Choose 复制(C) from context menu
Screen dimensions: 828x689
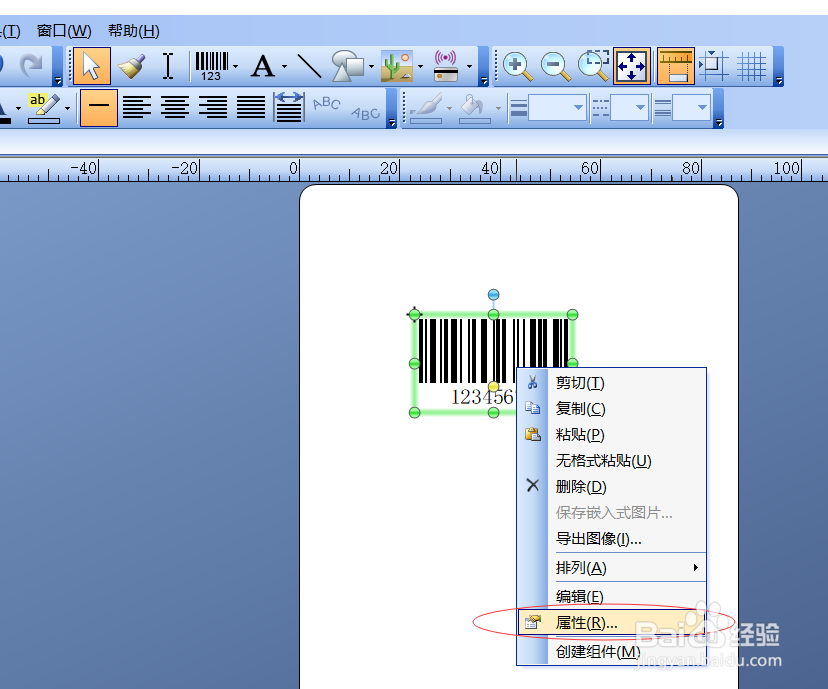tap(611, 409)
